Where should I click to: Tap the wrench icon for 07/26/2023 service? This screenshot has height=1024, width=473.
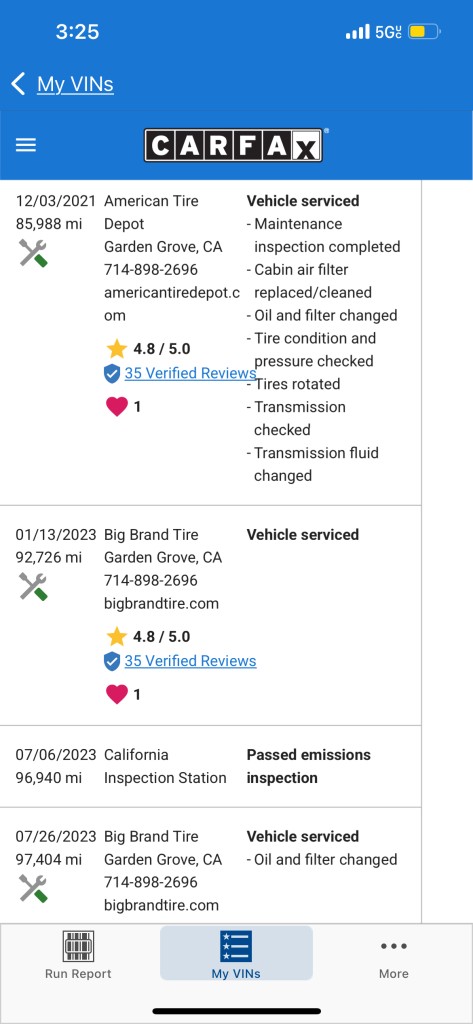(33, 888)
